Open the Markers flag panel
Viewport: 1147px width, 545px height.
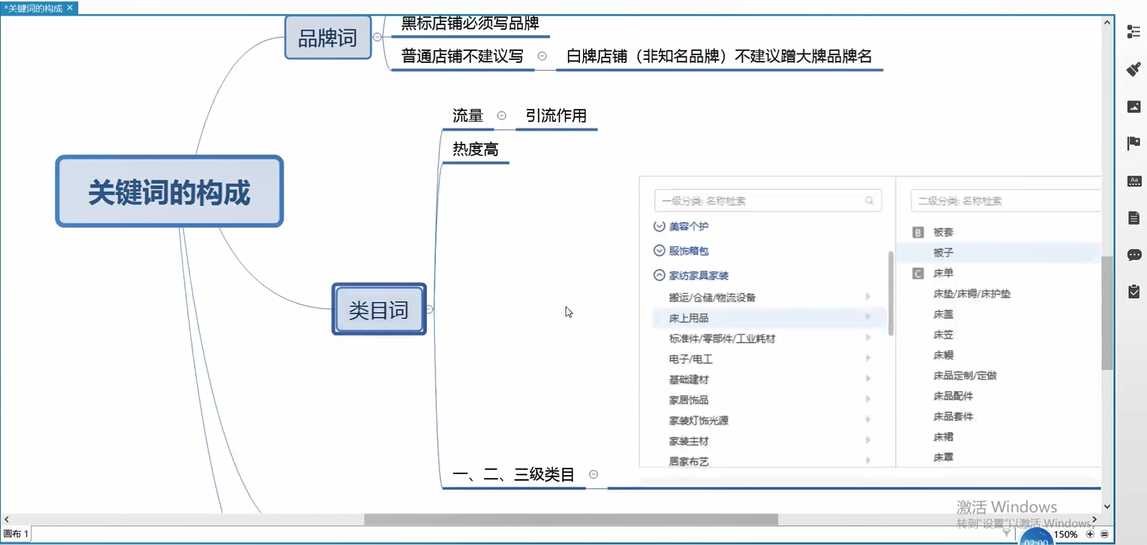point(1133,143)
